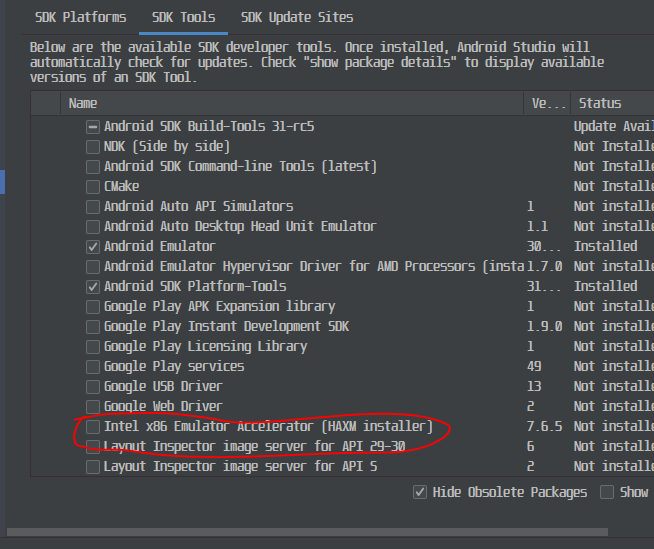The height and width of the screenshot is (549, 654).
Task: Check Android Emulator Hypervisor Driver for AMD checkbox
Action: (93, 267)
